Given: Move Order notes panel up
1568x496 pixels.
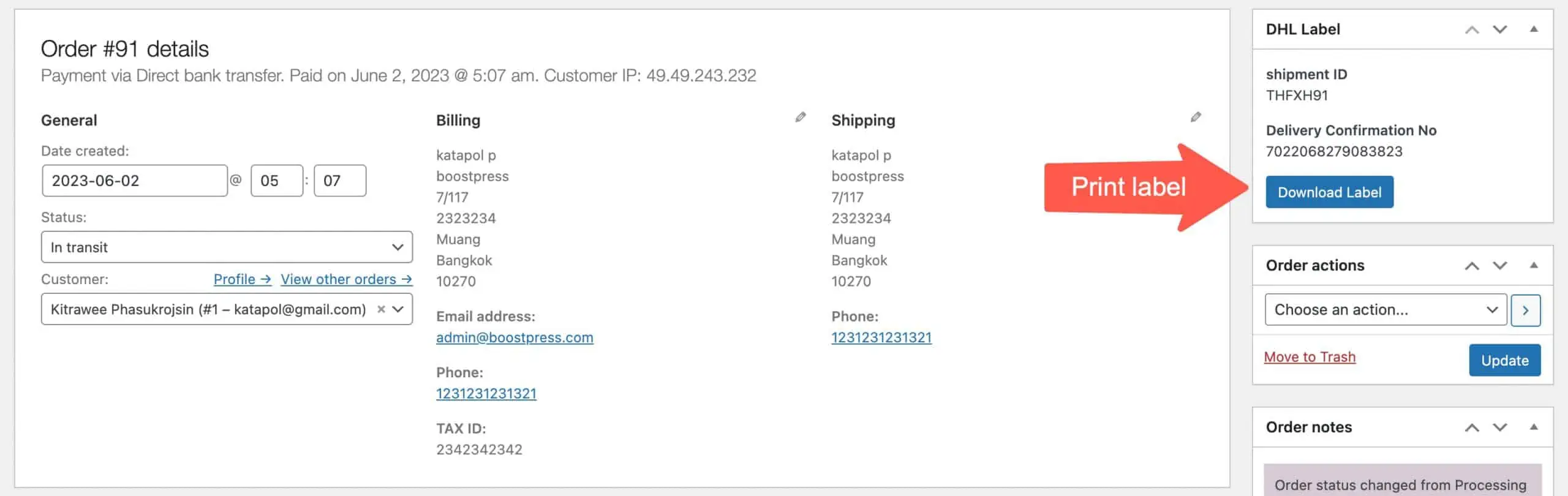Looking at the screenshot, I should pyautogui.click(x=1471, y=427).
